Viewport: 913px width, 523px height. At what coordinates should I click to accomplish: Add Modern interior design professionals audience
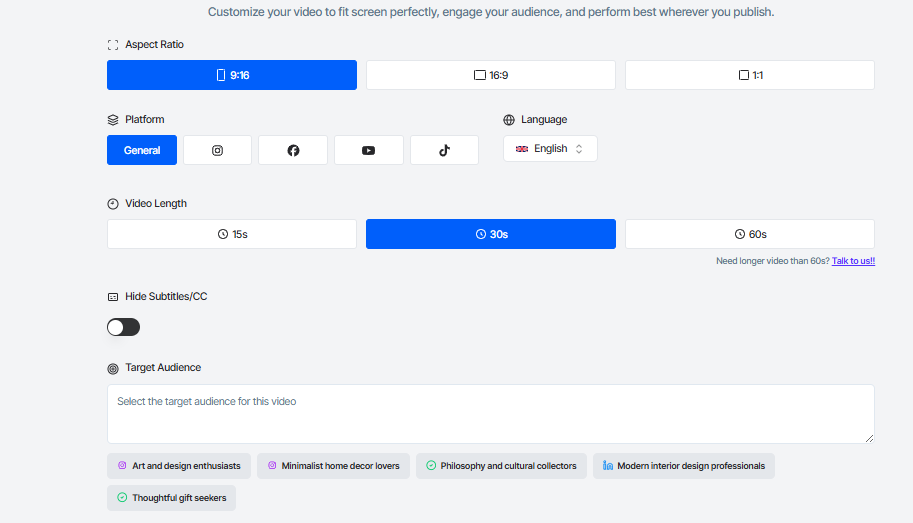[683, 466]
